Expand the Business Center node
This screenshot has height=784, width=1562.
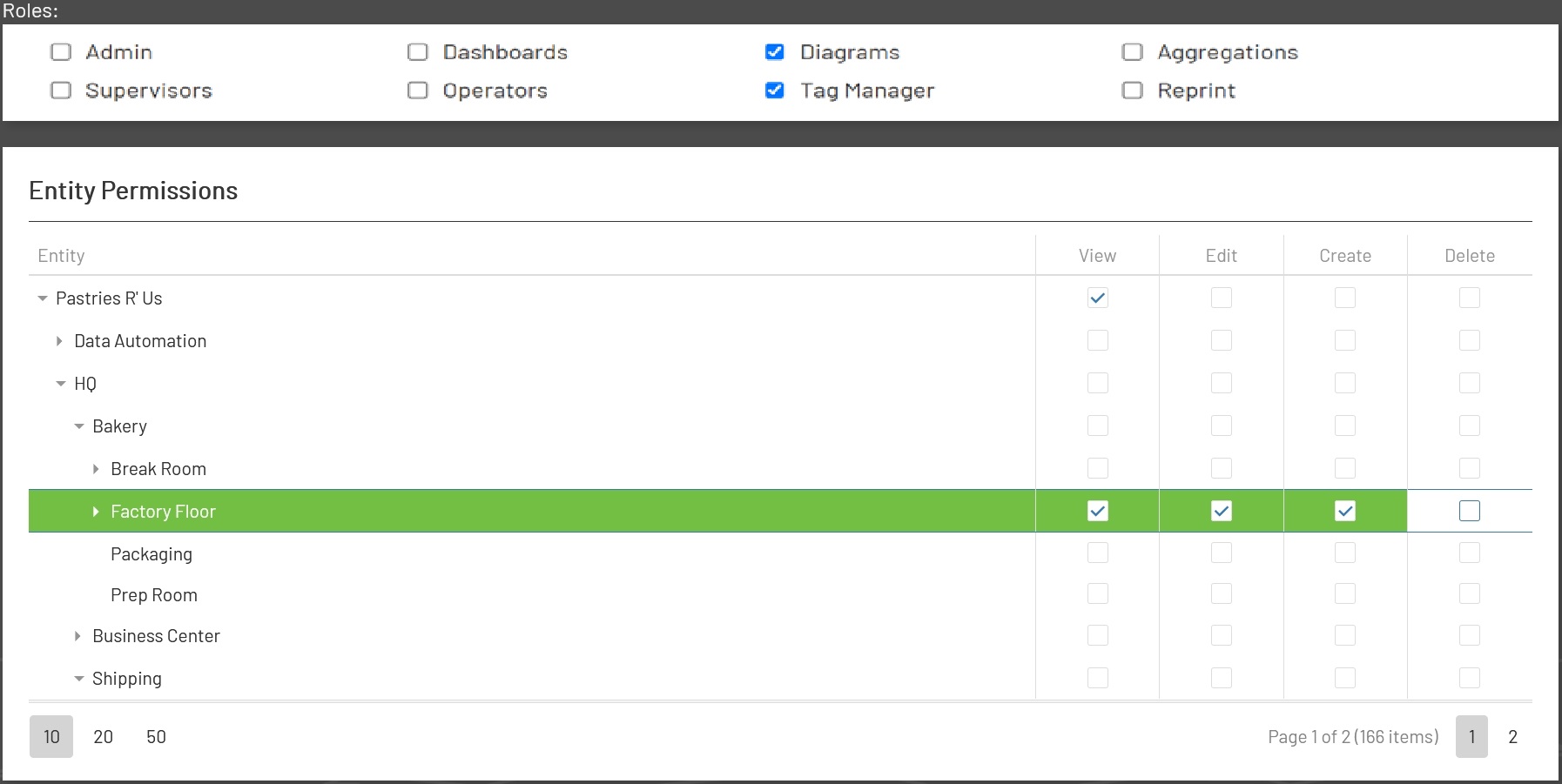[x=77, y=636]
